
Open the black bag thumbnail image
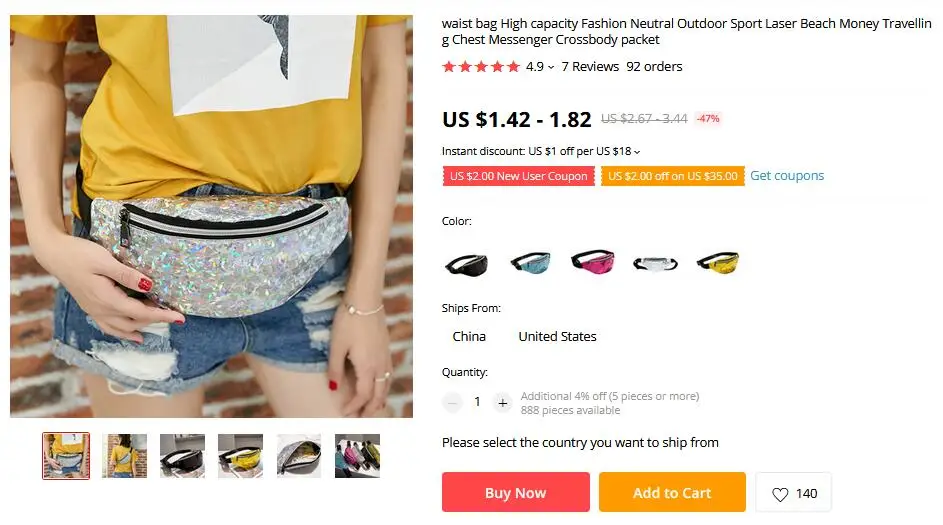pyautogui.click(x=182, y=456)
